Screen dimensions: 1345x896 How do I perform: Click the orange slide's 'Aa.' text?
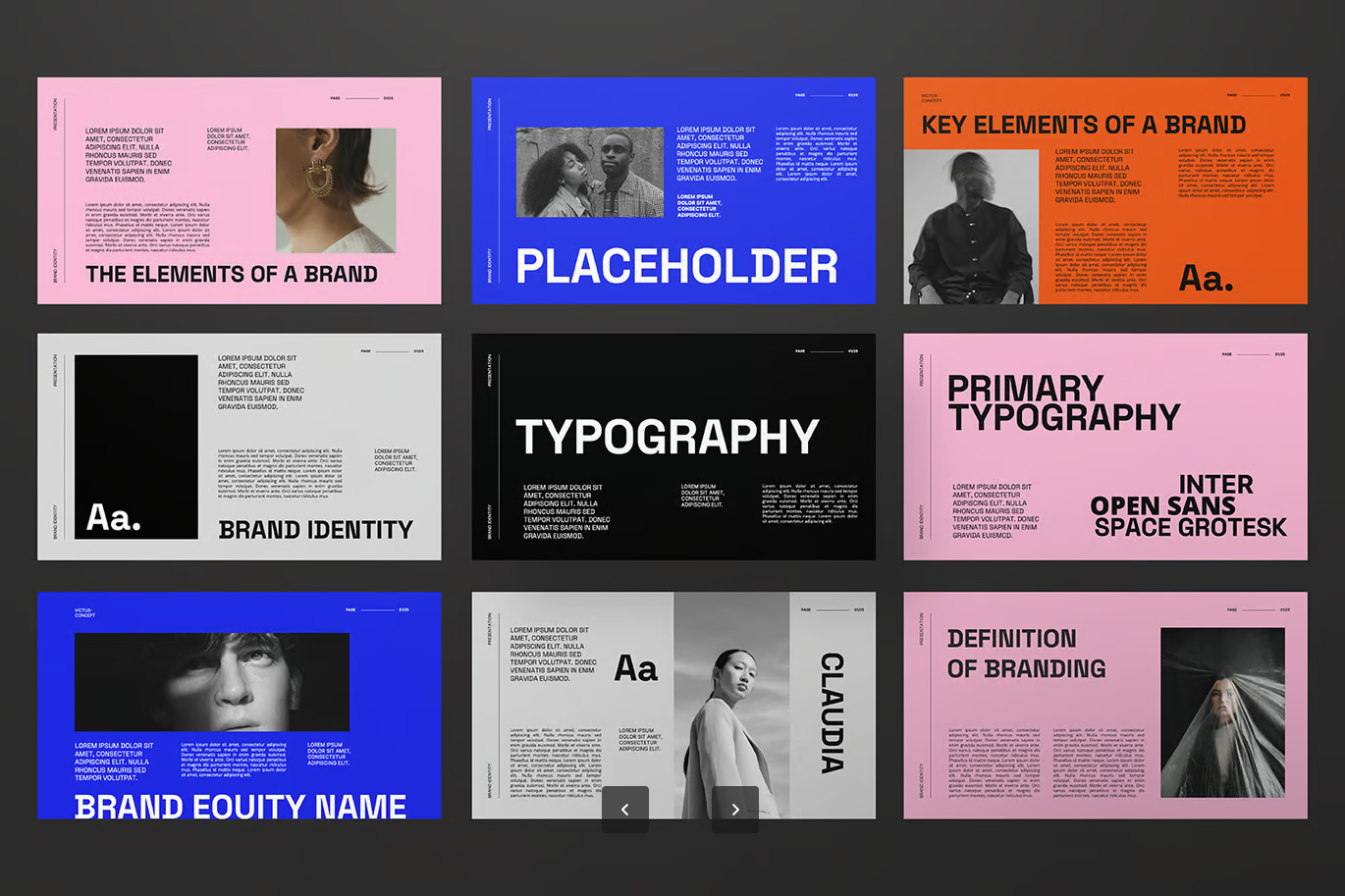1206,279
